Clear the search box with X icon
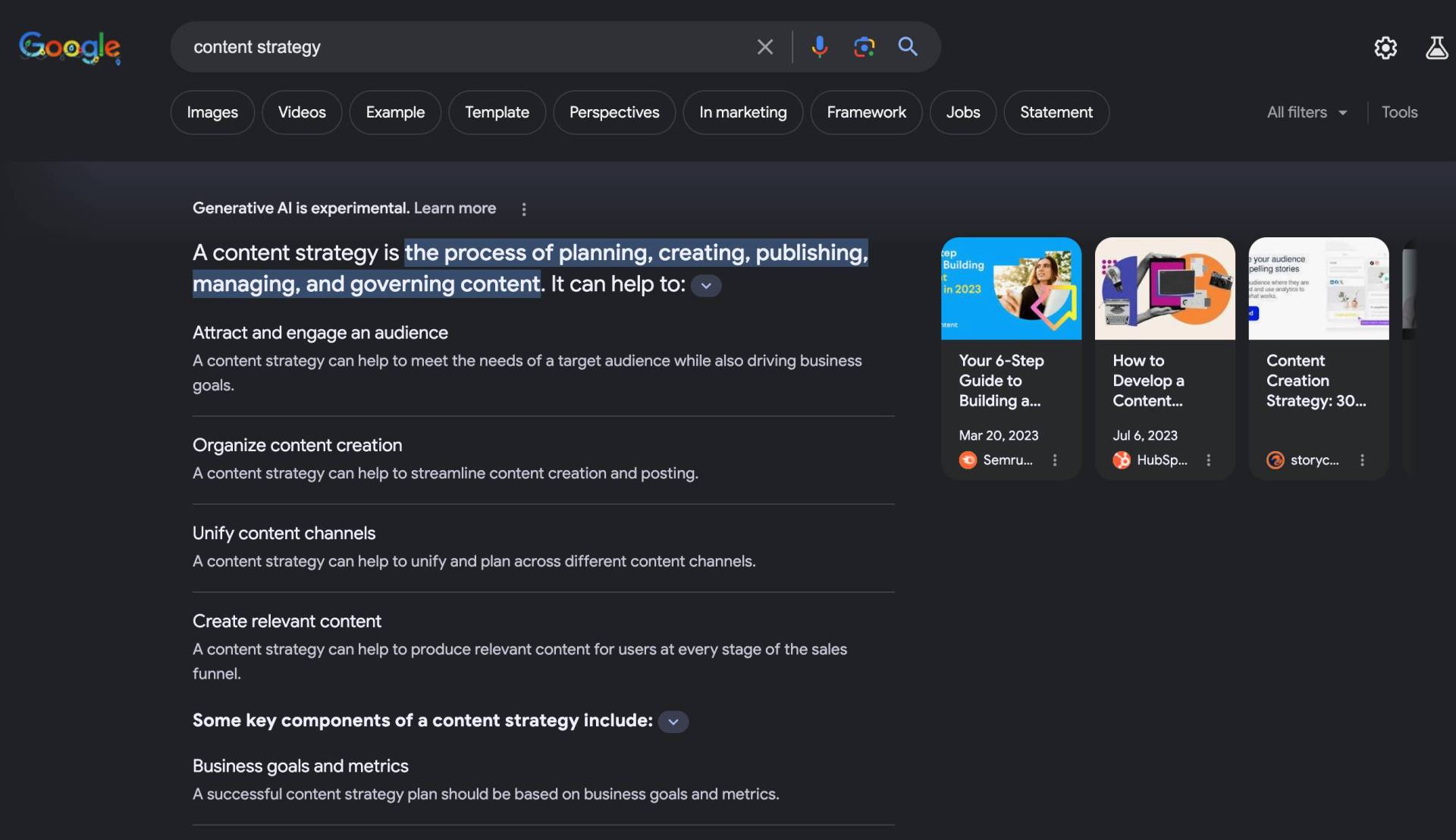This screenshot has width=1456, height=840. point(765,47)
